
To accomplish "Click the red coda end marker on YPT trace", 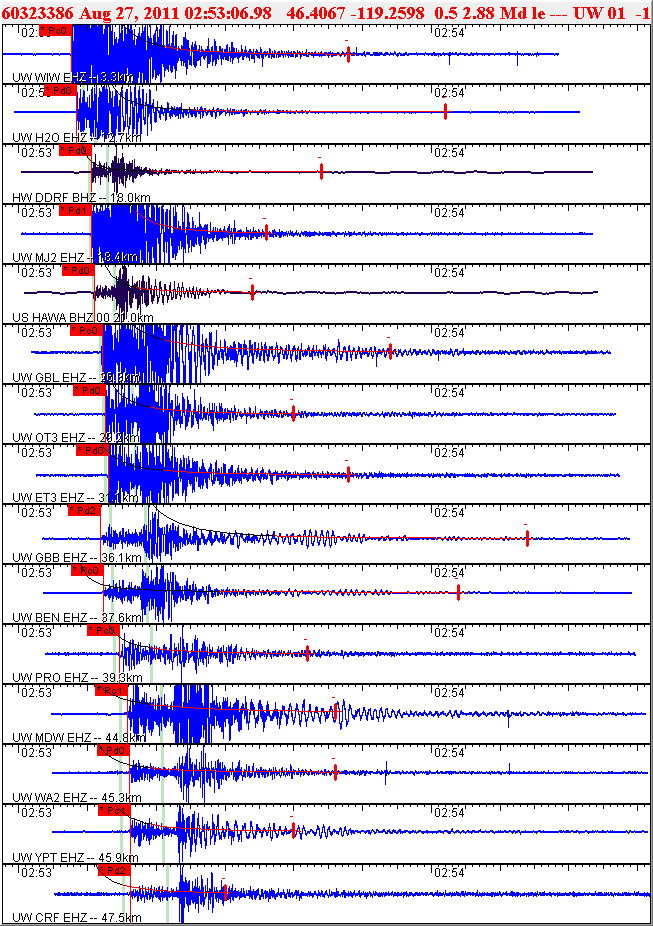I will point(293,831).
